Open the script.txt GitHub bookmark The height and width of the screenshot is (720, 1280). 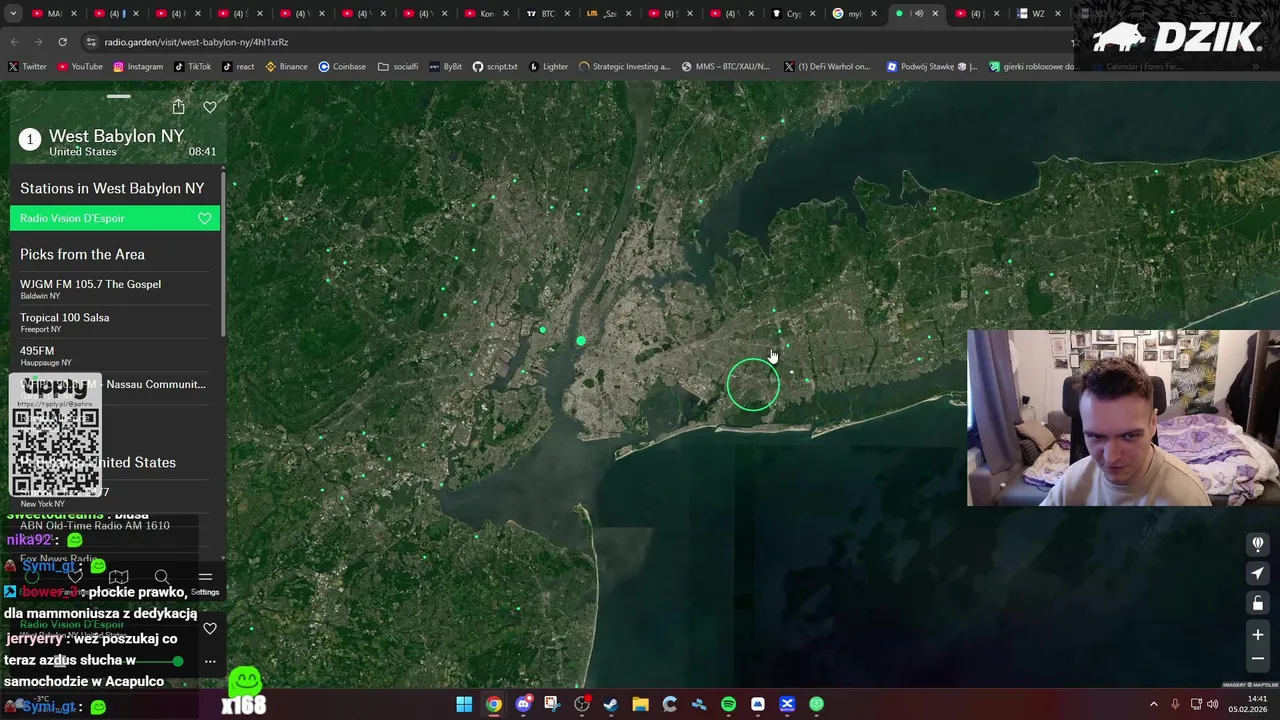495,67
